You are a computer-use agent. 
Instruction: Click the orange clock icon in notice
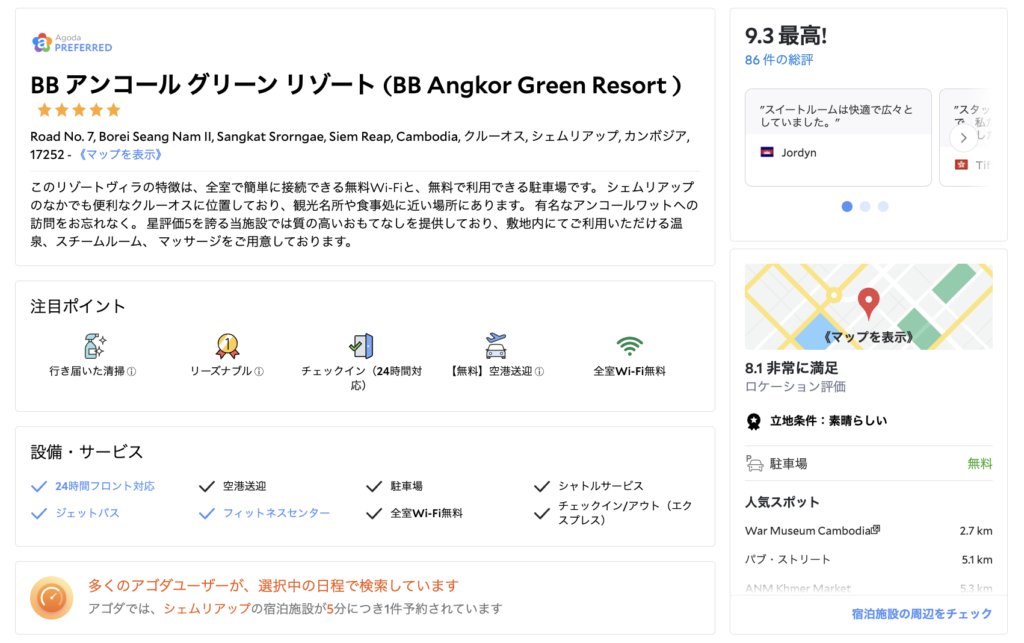coord(51,597)
